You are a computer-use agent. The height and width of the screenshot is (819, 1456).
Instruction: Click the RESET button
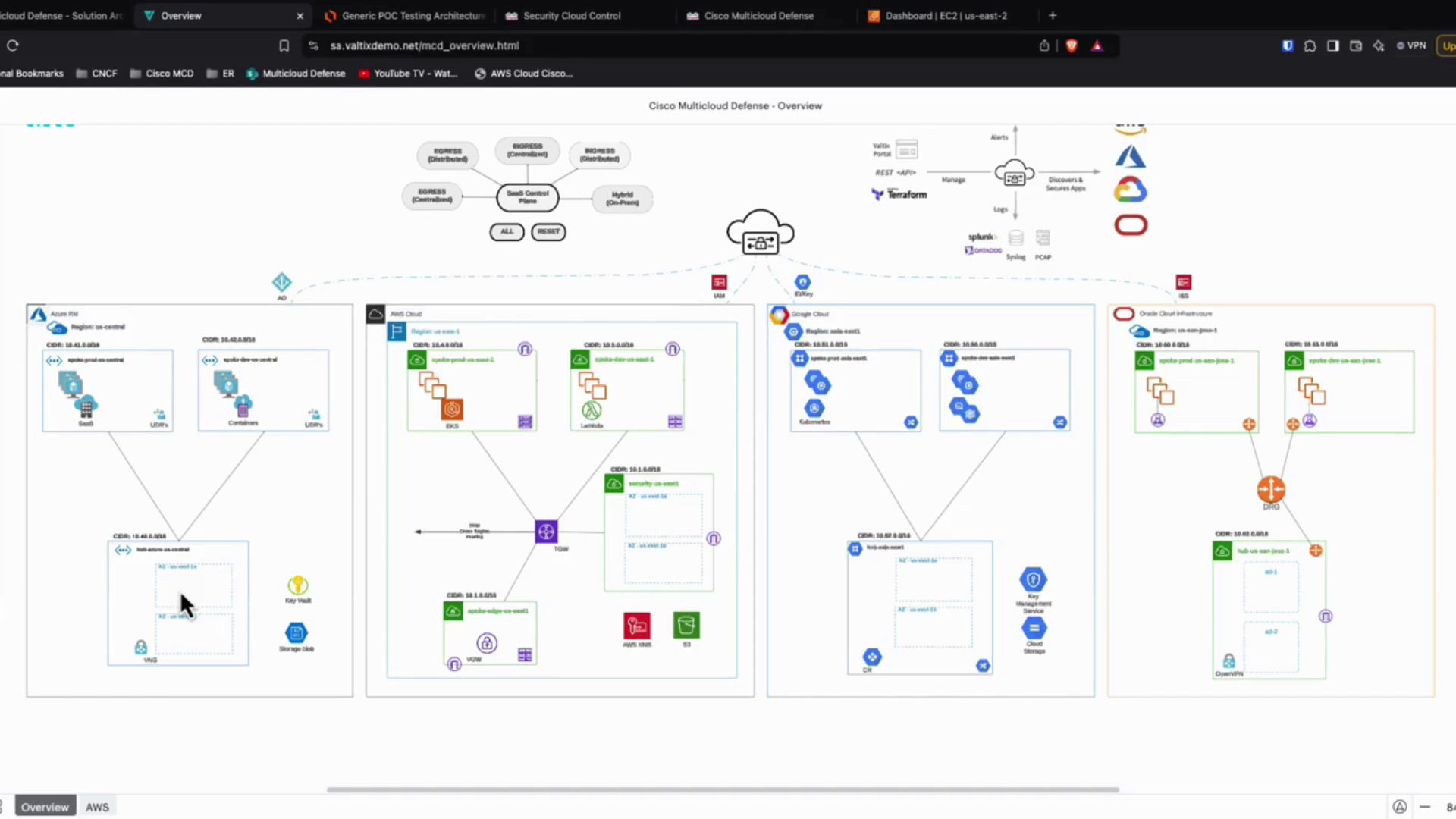[548, 231]
